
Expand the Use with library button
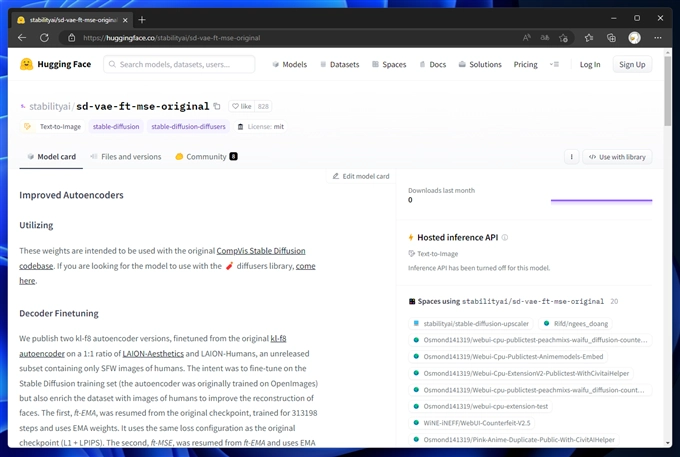click(617, 157)
